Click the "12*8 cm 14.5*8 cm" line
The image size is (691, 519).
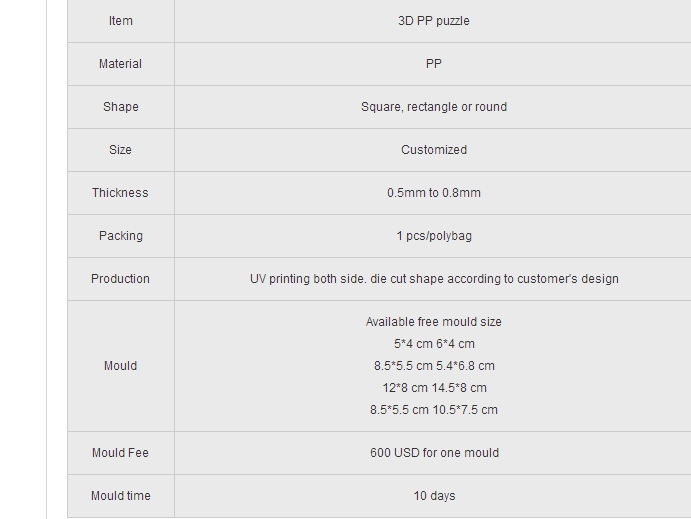(x=433, y=388)
